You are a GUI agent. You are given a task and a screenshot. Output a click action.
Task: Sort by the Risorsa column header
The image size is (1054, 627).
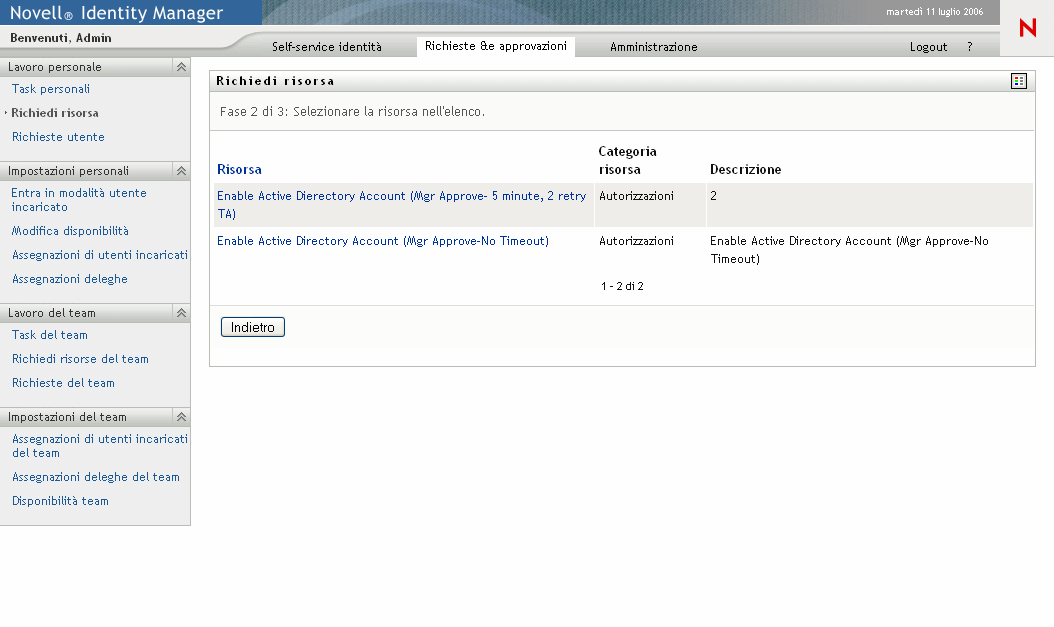[x=239, y=170]
